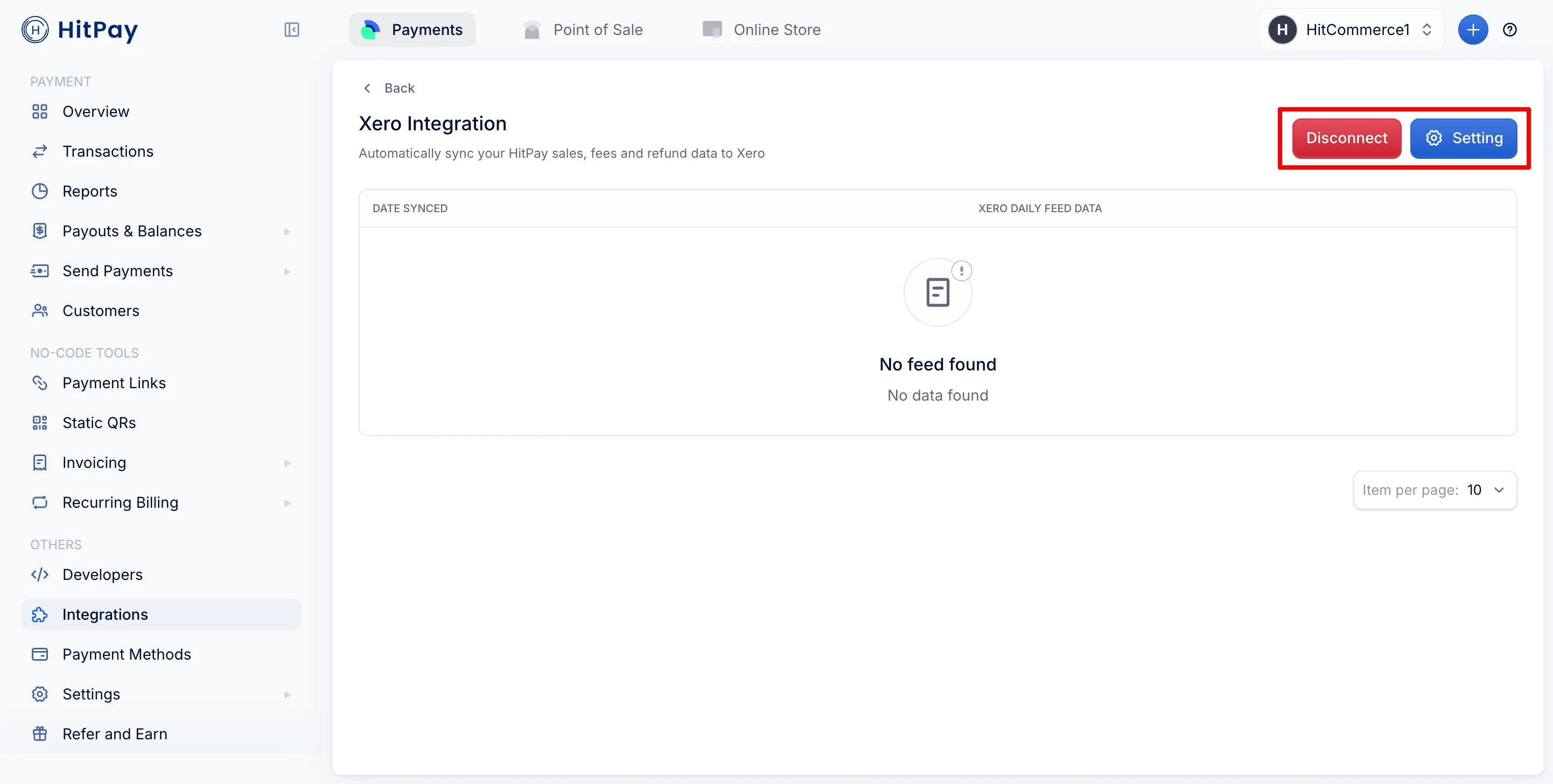Click the blue Setting button
This screenshot has height=784, width=1553.
(1463, 138)
